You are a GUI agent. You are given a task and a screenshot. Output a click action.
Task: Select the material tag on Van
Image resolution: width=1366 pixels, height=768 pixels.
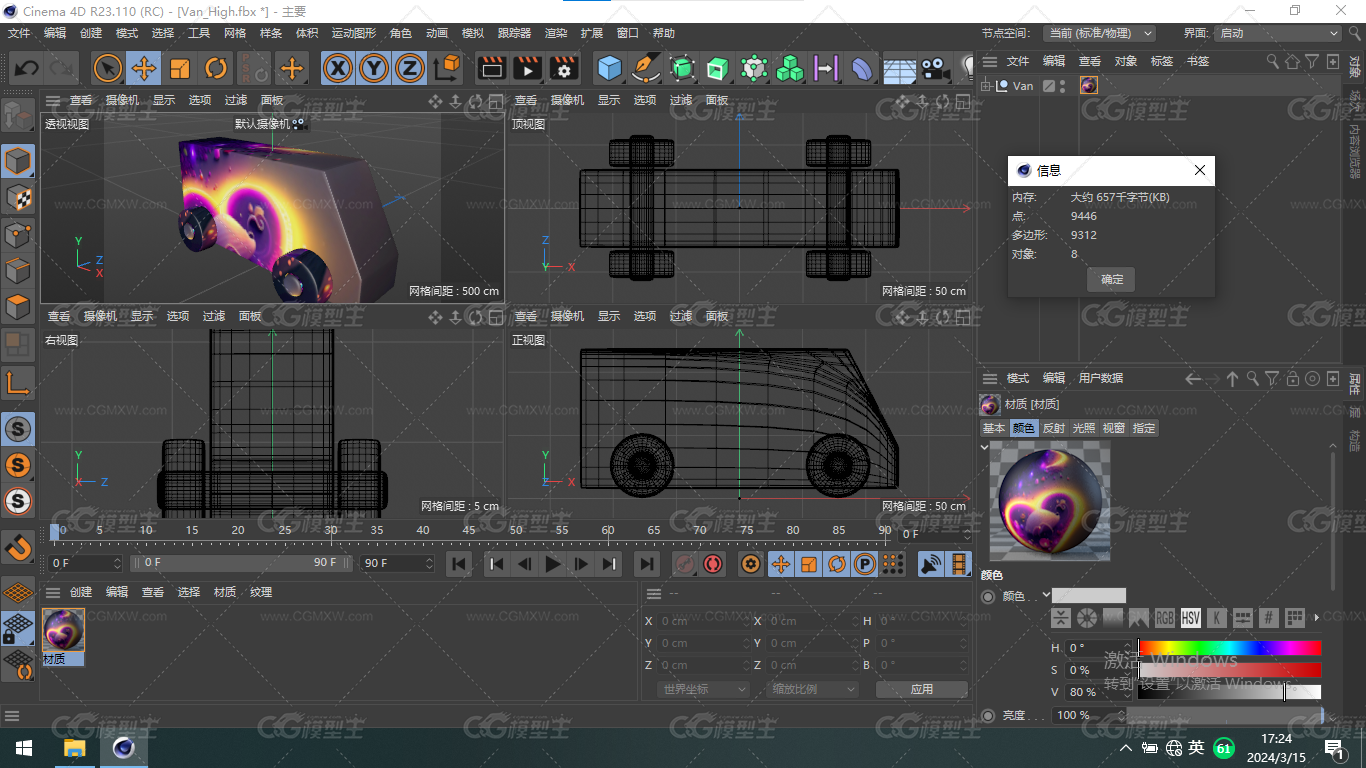(x=1089, y=86)
